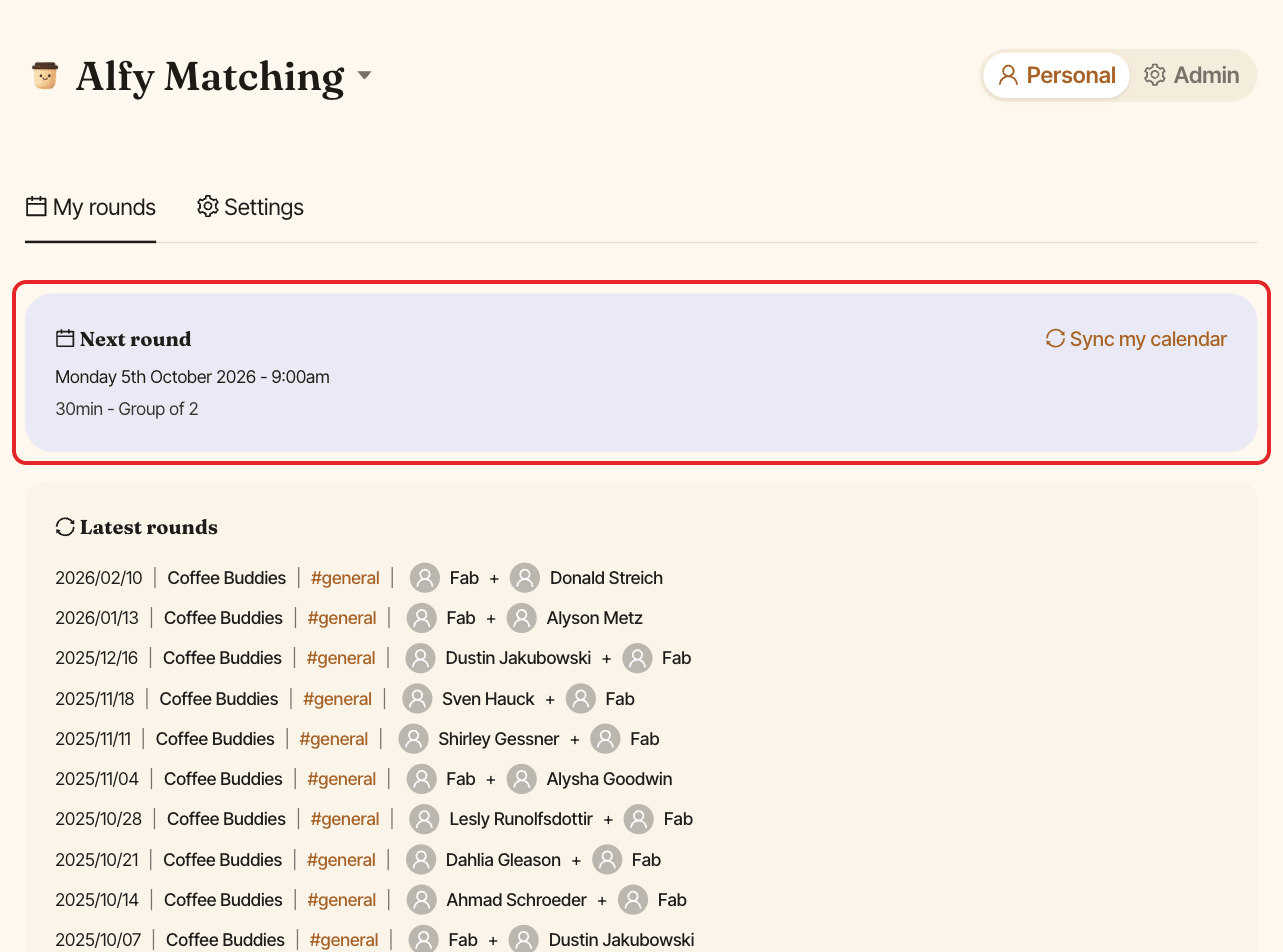Click the 30min - Group of 2 text
Viewport: 1283px width, 952px height.
coord(127,409)
